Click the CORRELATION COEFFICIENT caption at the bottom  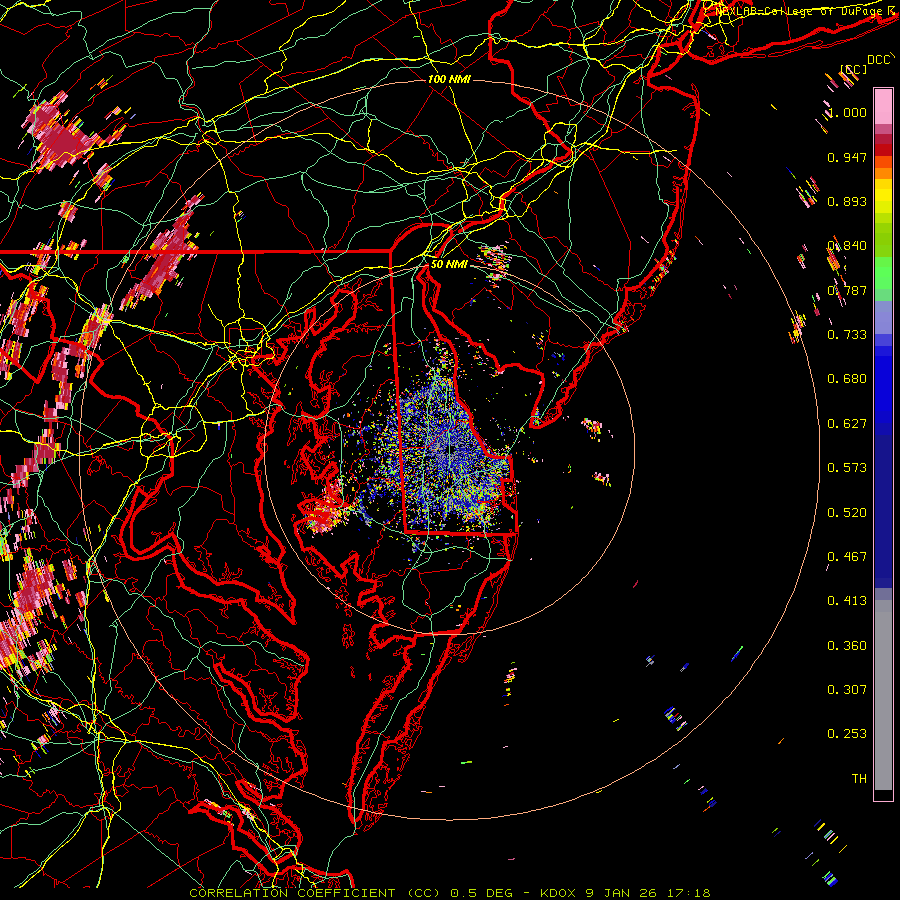tap(450, 893)
